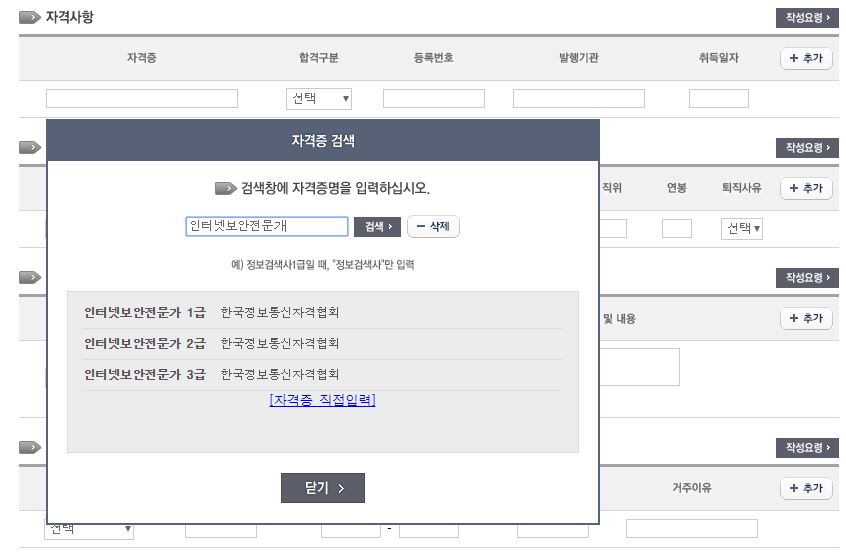
Task: Click the 취득일자 input field
Action: coord(718,99)
